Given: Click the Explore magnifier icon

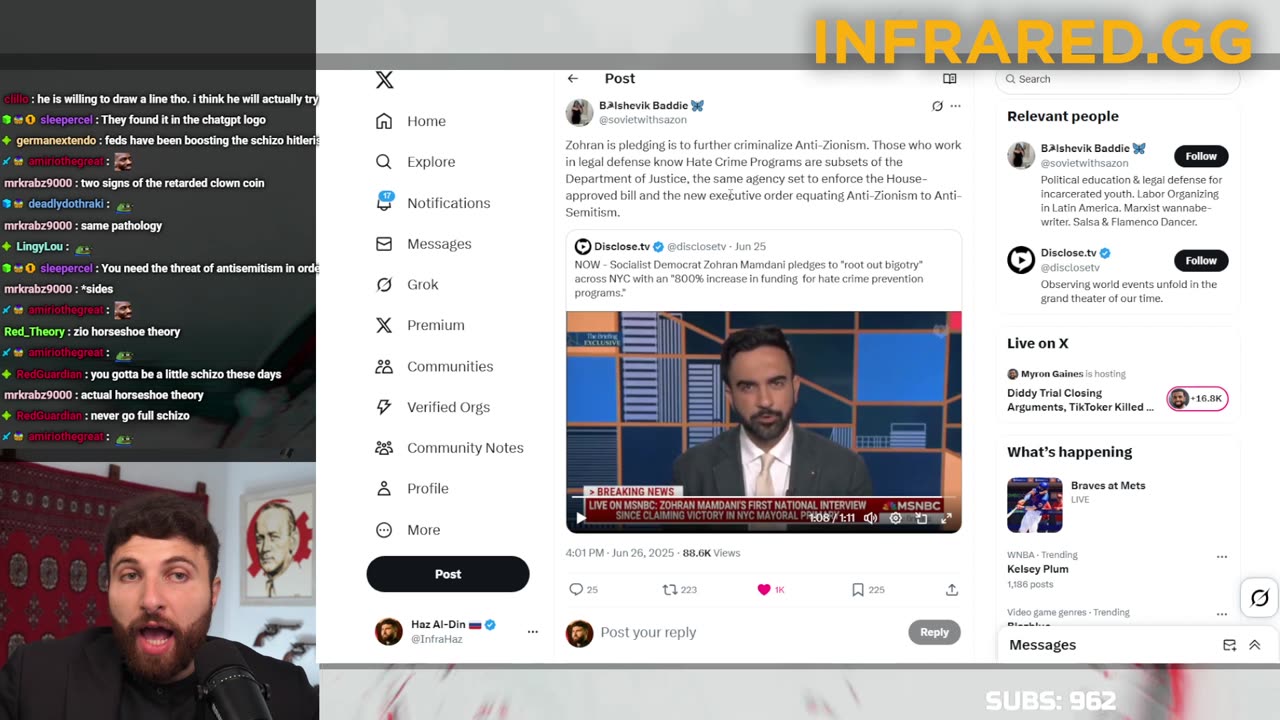Looking at the screenshot, I should point(384,162).
